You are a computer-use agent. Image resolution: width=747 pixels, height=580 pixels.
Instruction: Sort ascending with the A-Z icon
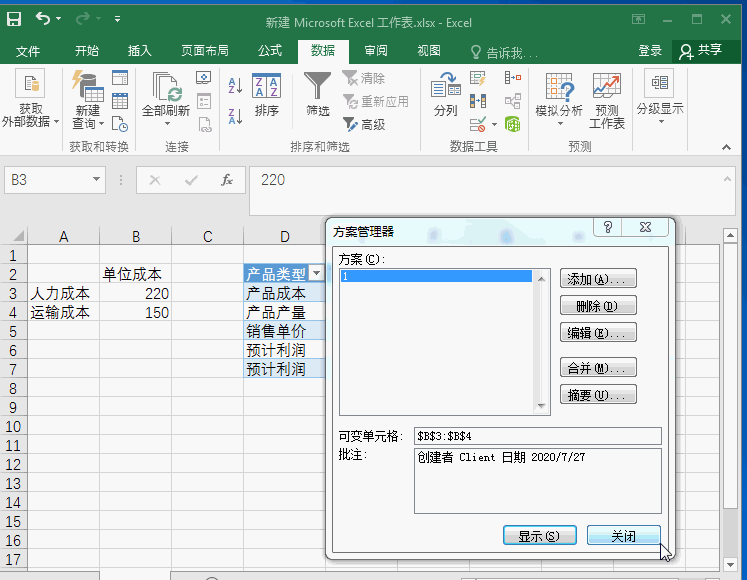(235, 86)
